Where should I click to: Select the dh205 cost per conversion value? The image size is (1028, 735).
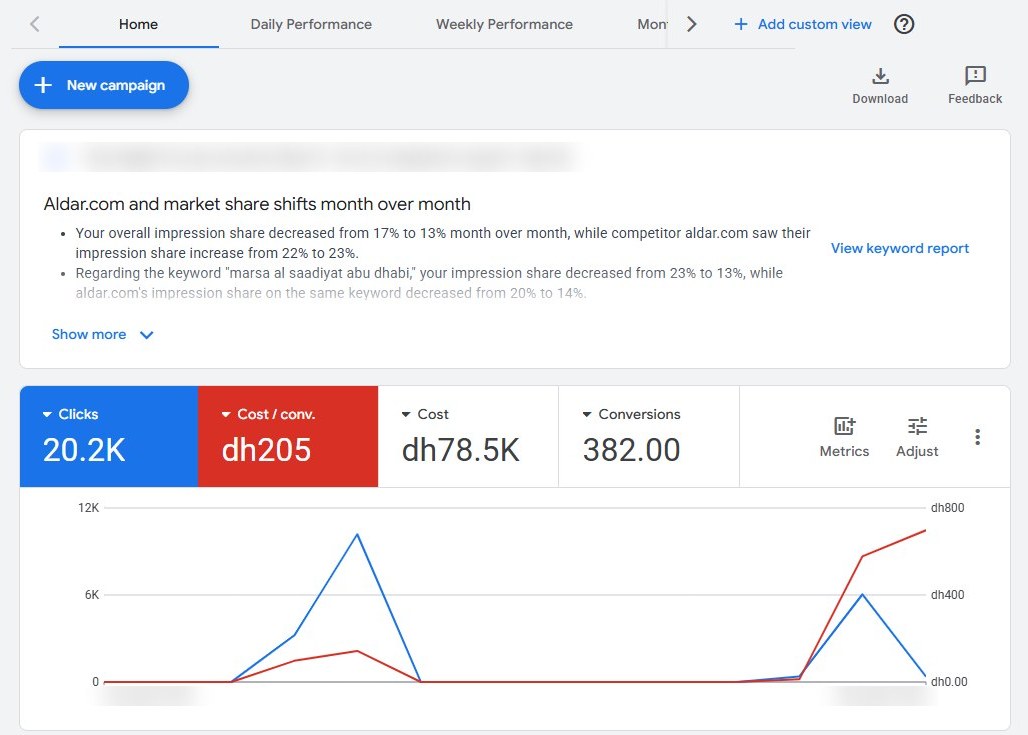[266, 450]
